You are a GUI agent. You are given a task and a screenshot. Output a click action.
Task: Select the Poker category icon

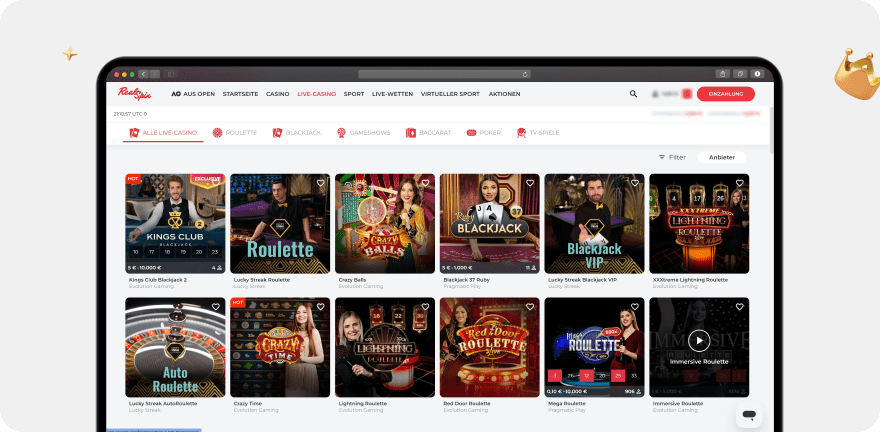pos(471,133)
